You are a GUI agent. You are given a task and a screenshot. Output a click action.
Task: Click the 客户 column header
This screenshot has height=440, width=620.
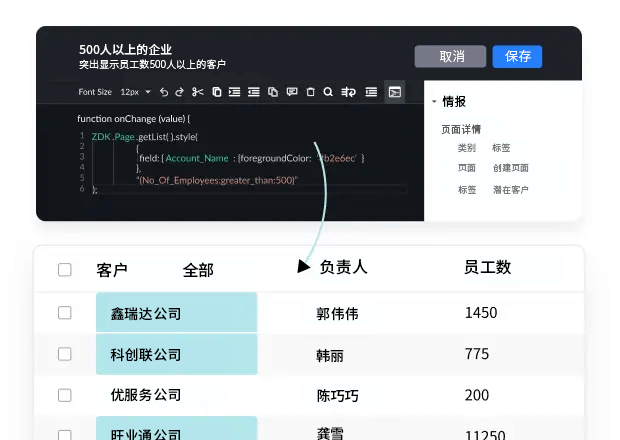[x=112, y=270]
